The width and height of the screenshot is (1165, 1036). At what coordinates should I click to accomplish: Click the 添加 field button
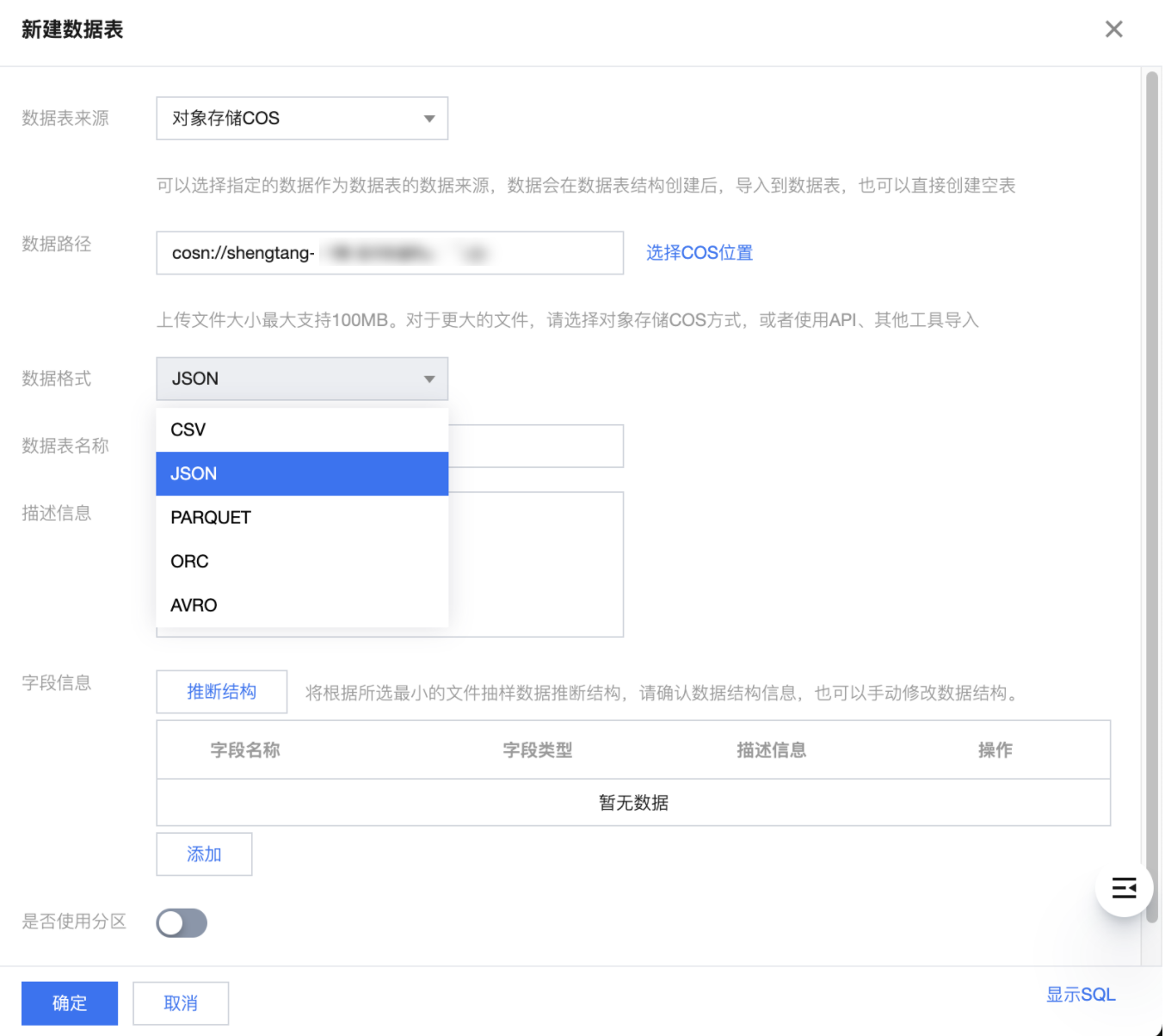point(204,854)
